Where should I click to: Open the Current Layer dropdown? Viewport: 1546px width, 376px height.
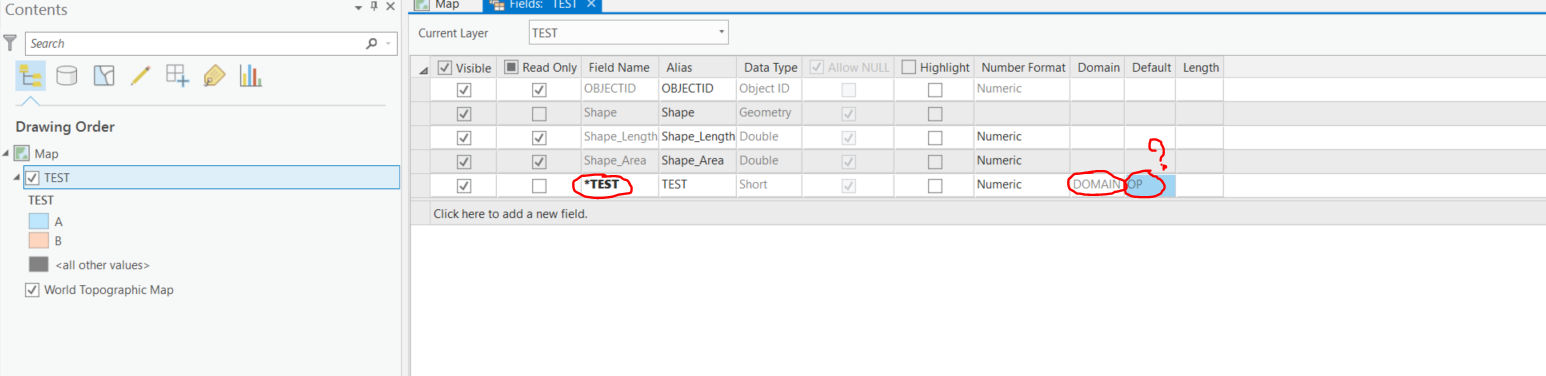[x=627, y=33]
